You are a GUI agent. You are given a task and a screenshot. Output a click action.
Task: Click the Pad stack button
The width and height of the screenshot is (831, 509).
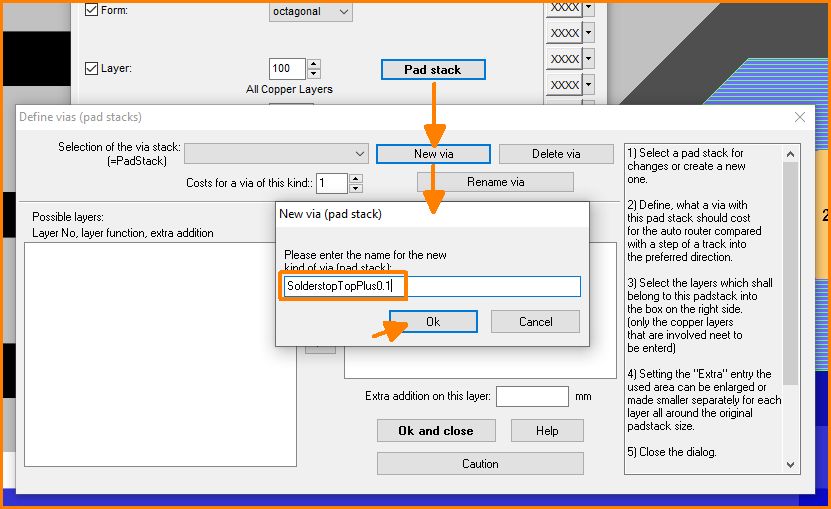point(432,70)
